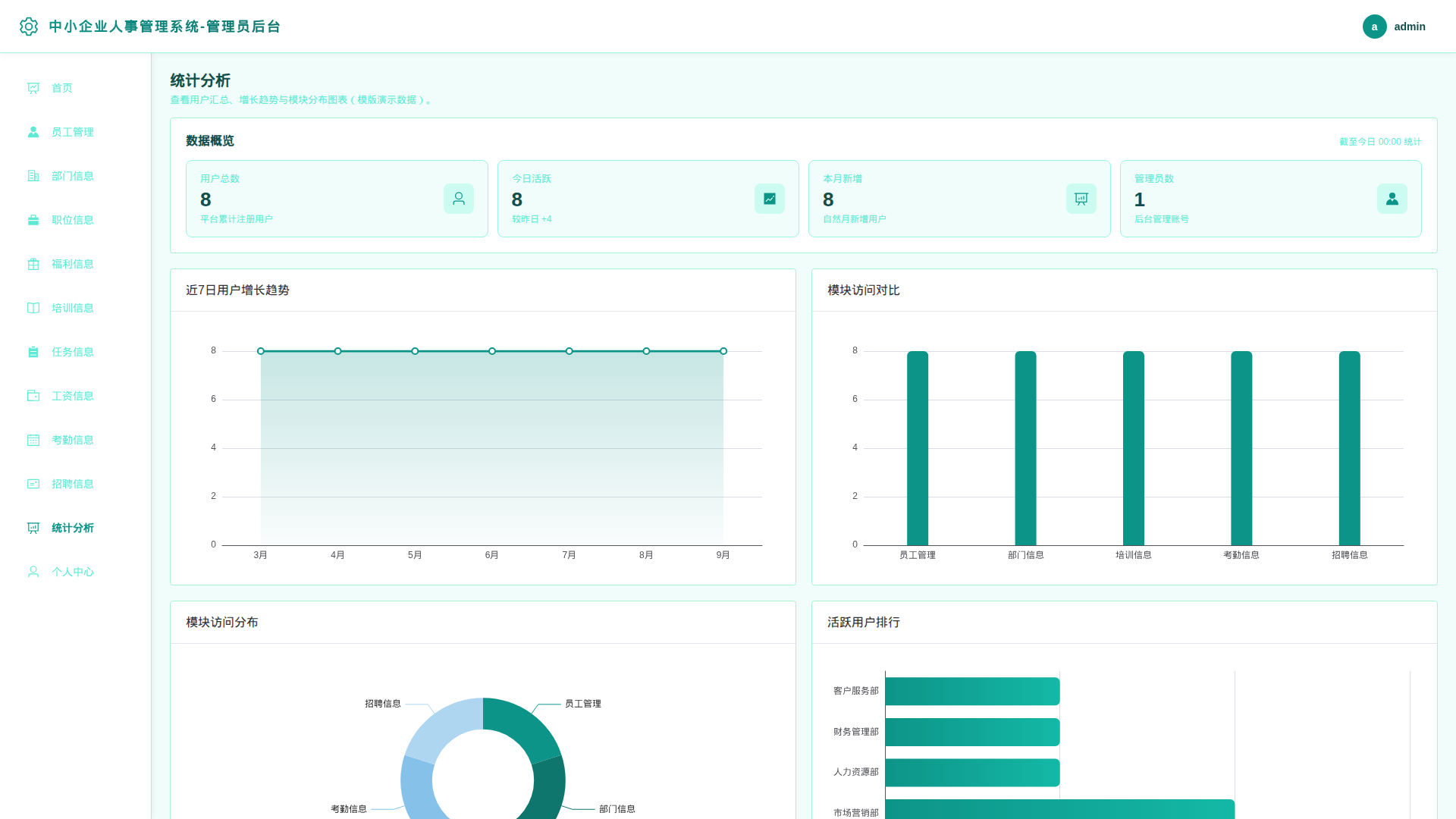Open the 培训信息 page
The width and height of the screenshot is (1456, 819).
pos(76,308)
